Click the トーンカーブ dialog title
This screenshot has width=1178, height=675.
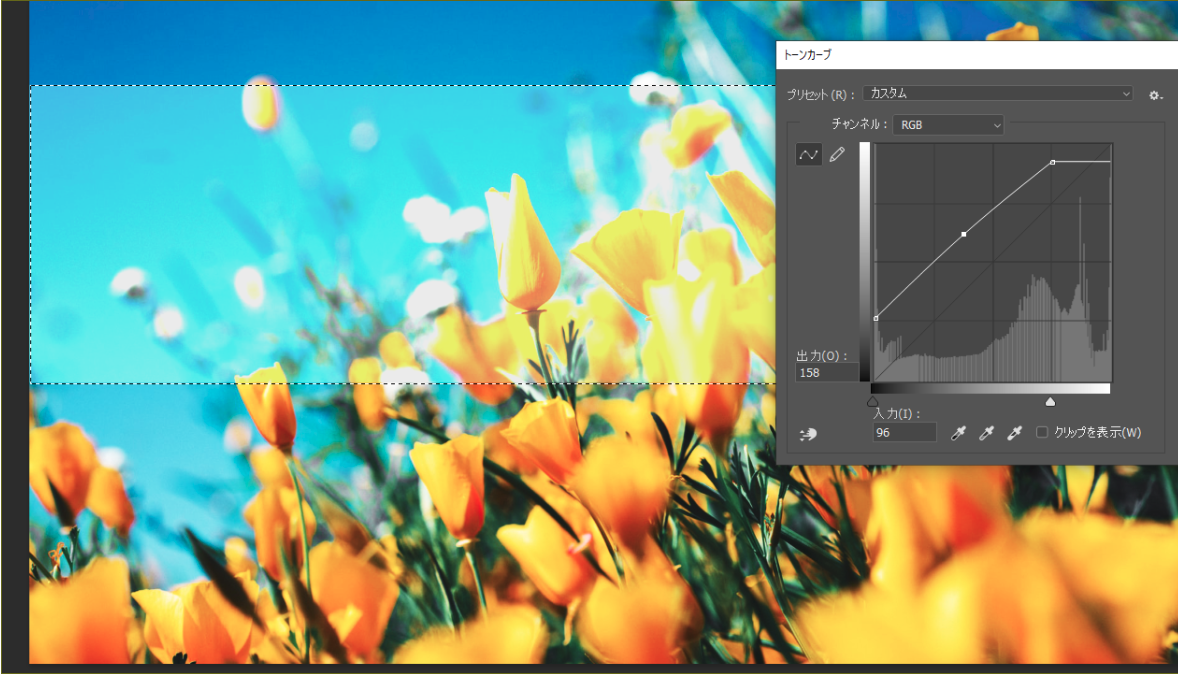(x=808, y=55)
